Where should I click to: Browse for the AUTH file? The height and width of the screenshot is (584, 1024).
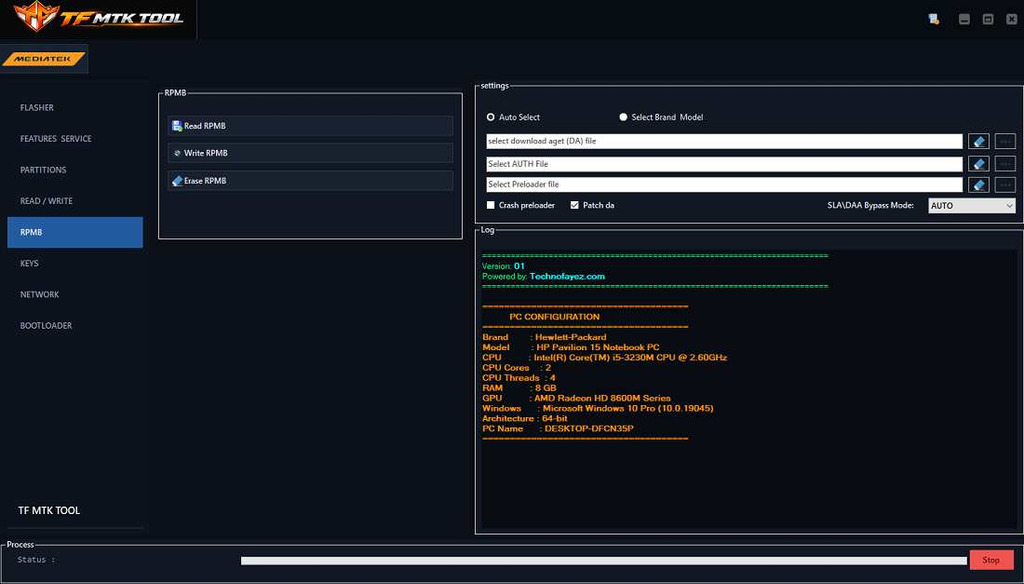(1005, 164)
